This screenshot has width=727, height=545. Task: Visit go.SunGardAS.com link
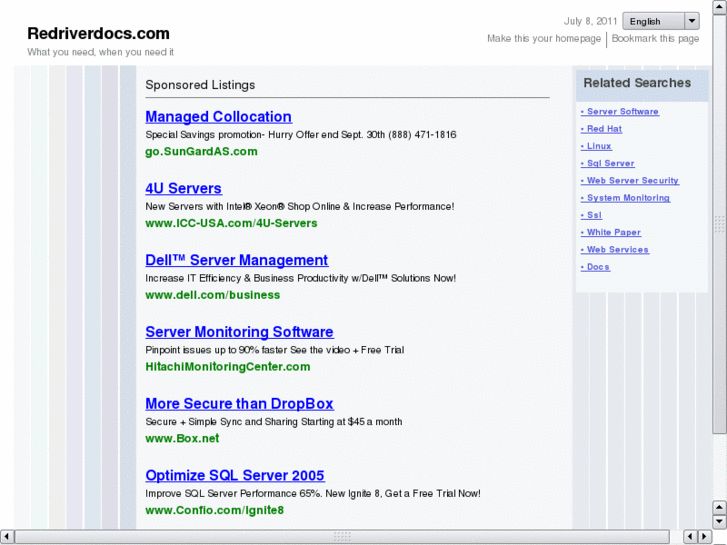(201, 152)
